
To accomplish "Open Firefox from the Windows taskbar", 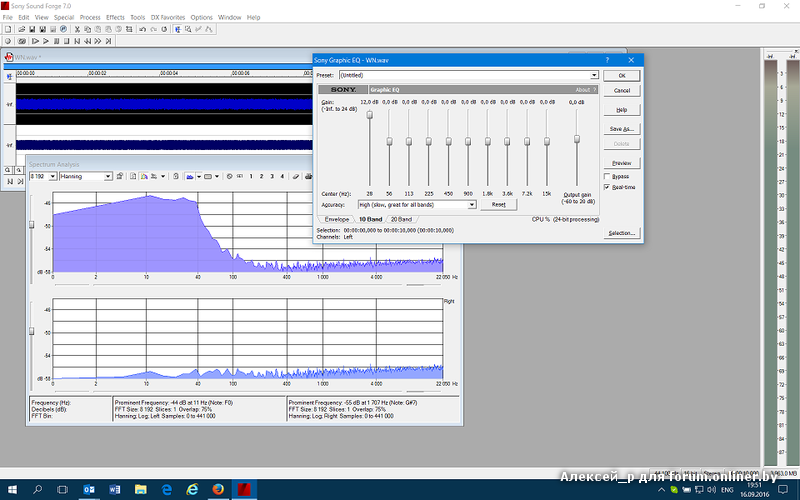I will click(x=218, y=489).
